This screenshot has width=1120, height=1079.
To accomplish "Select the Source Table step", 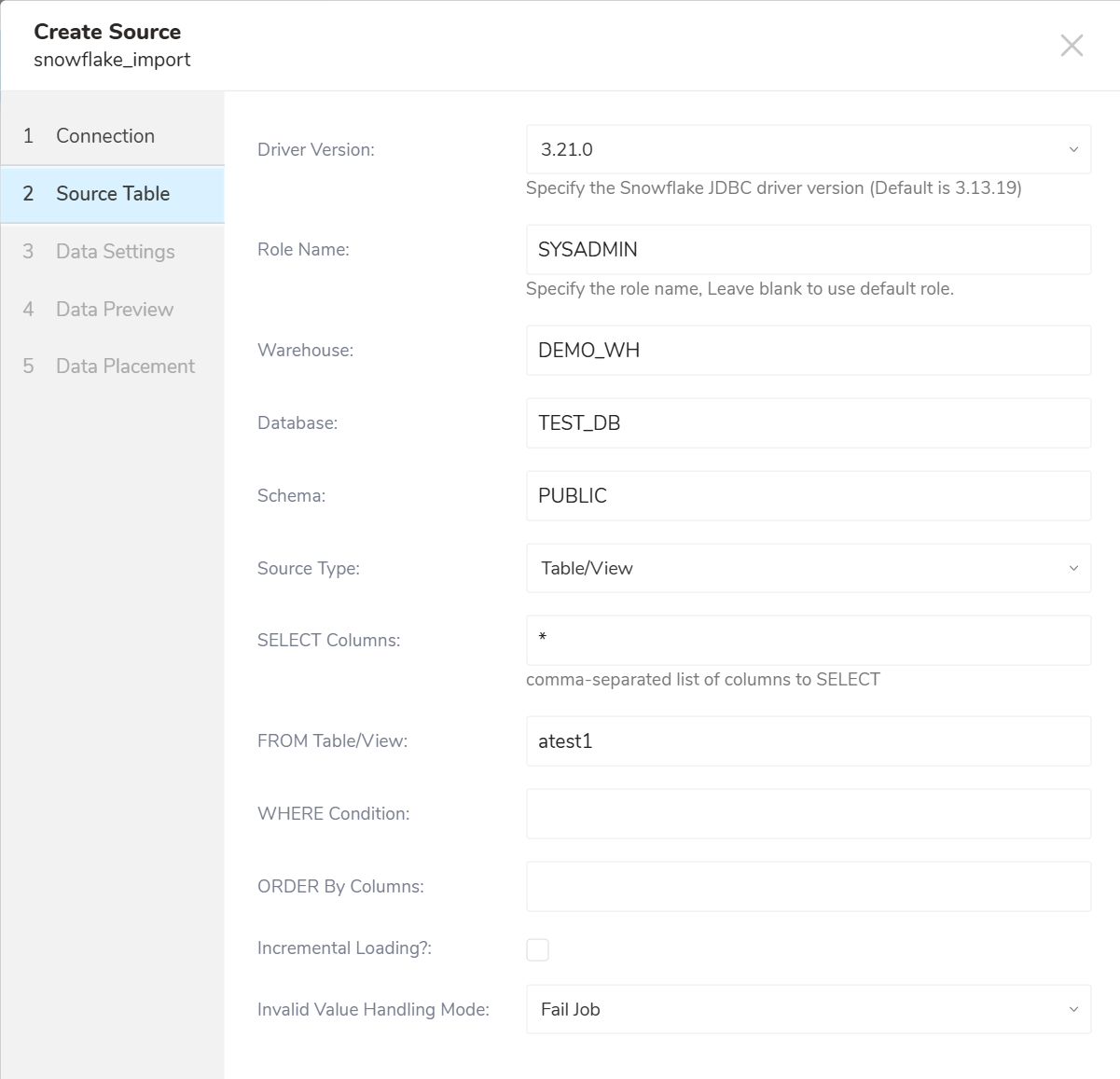I will pyautogui.click(x=113, y=194).
